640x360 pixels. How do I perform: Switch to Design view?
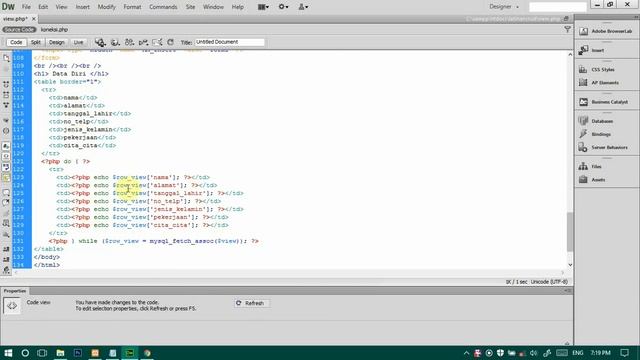point(56,42)
